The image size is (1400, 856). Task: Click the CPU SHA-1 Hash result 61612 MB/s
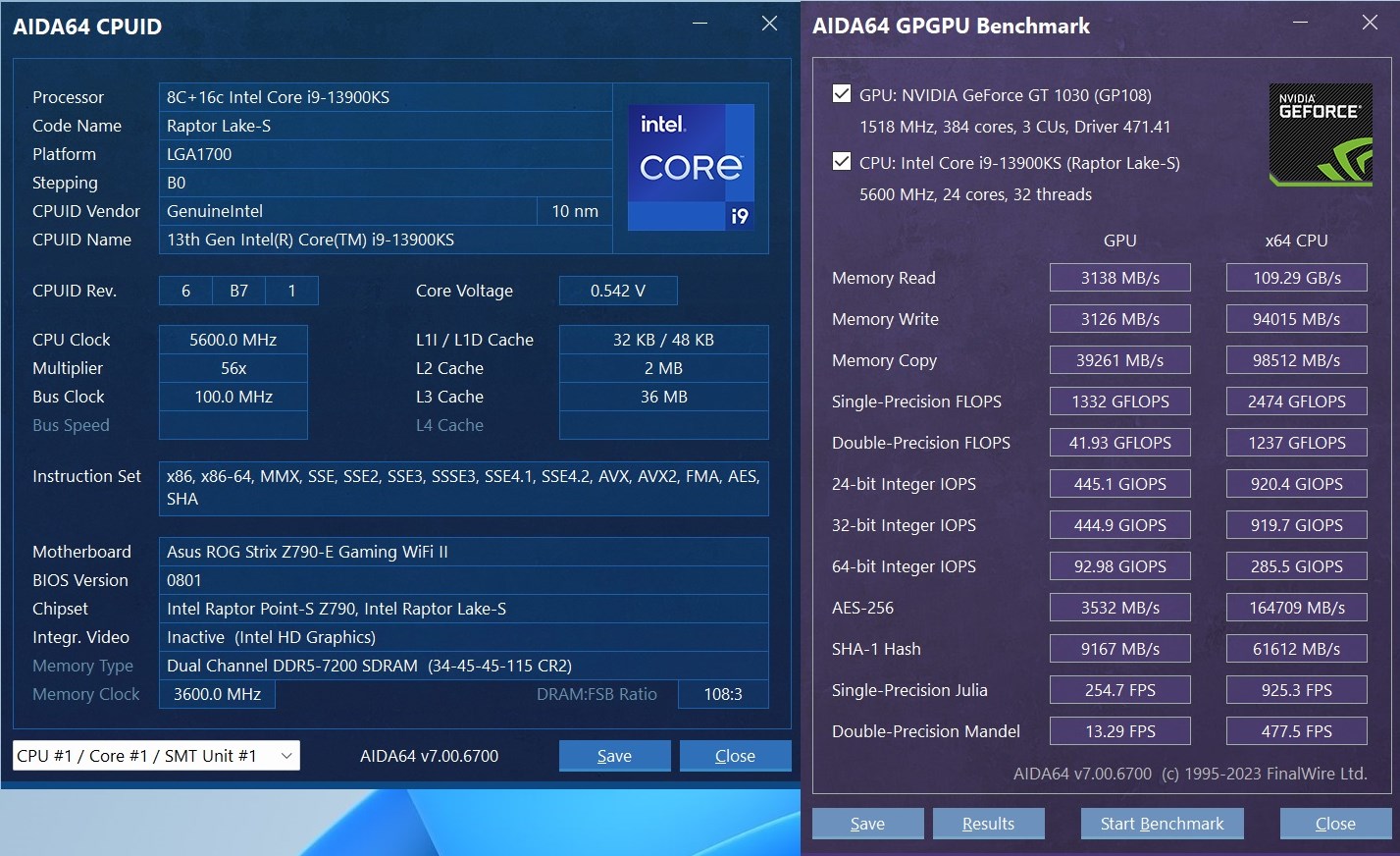click(1297, 649)
